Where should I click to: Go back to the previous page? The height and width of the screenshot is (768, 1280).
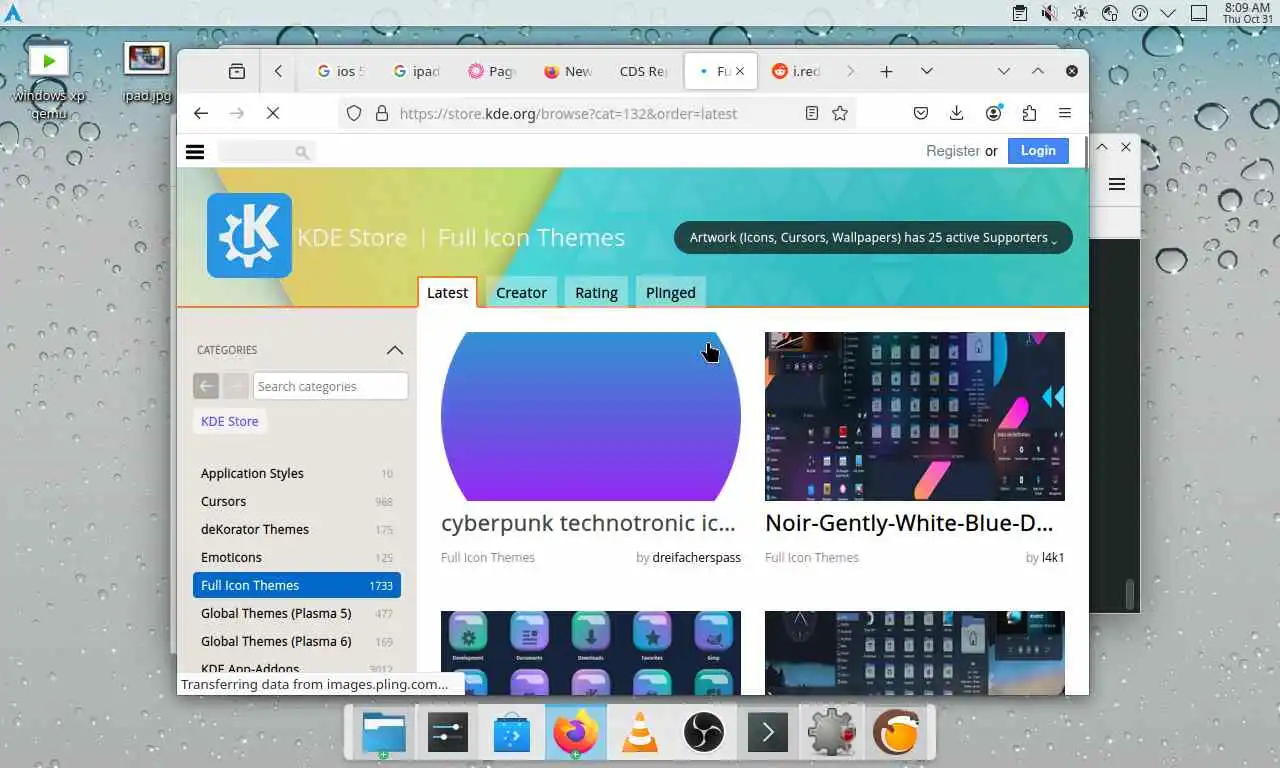[201, 113]
